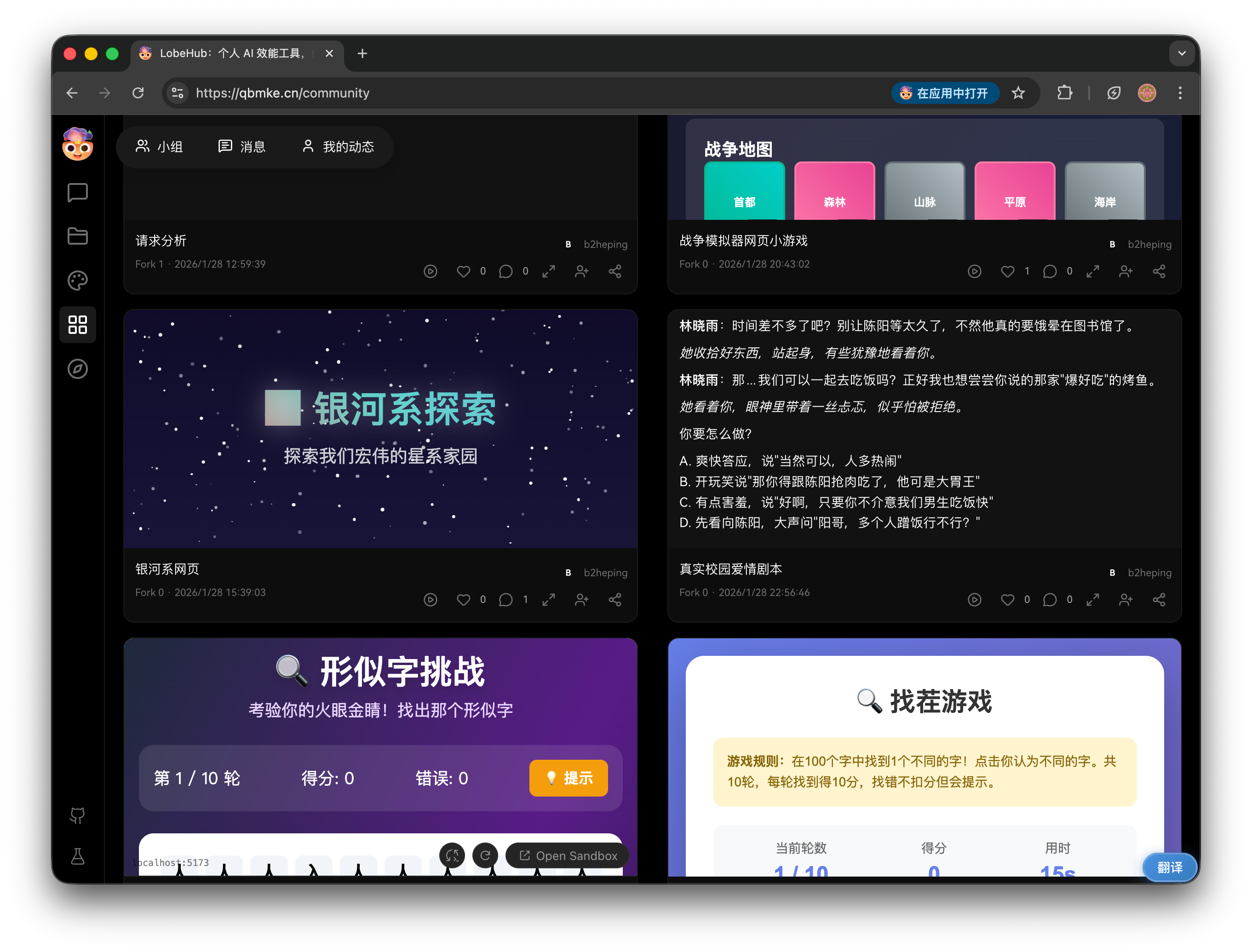This screenshot has height=952, width=1252.
Task: Click the lab flask icon in the sidebar
Action: coord(77,857)
